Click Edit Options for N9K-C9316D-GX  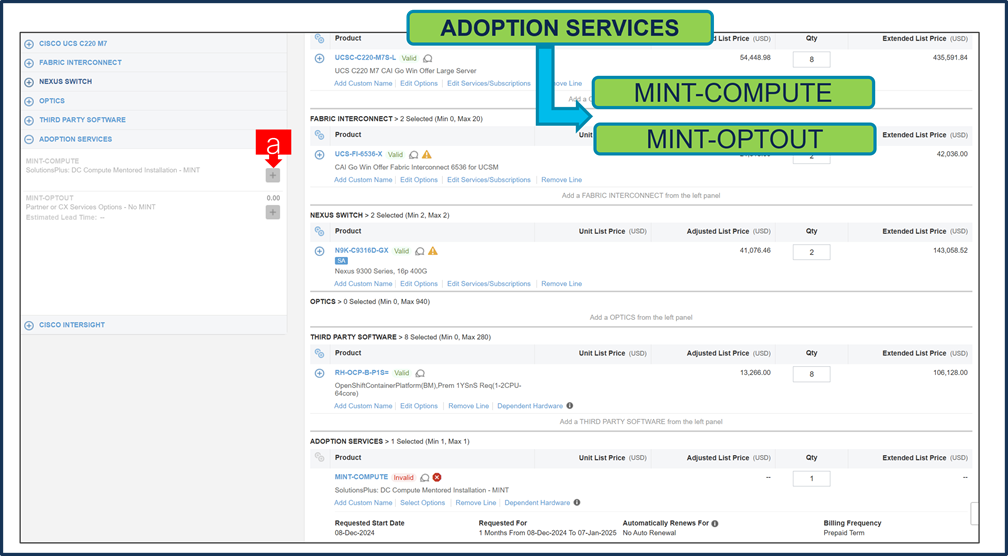click(x=419, y=283)
